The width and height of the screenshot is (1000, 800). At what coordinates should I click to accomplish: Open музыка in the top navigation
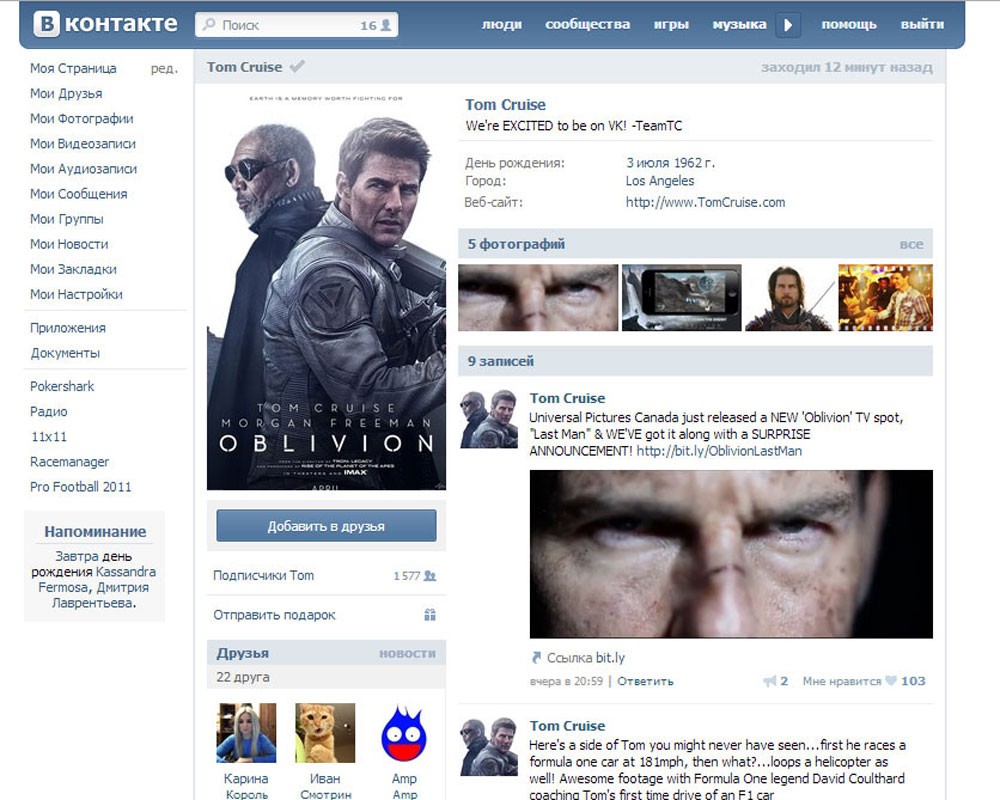(x=739, y=24)
